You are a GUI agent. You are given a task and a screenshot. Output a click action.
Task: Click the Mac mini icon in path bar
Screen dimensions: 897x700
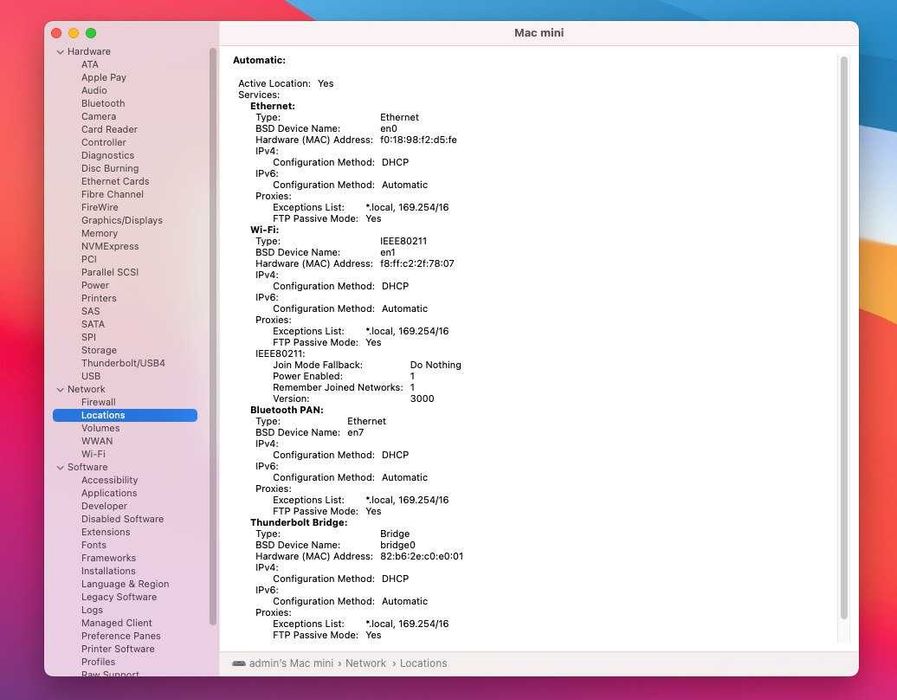(239, 663)
